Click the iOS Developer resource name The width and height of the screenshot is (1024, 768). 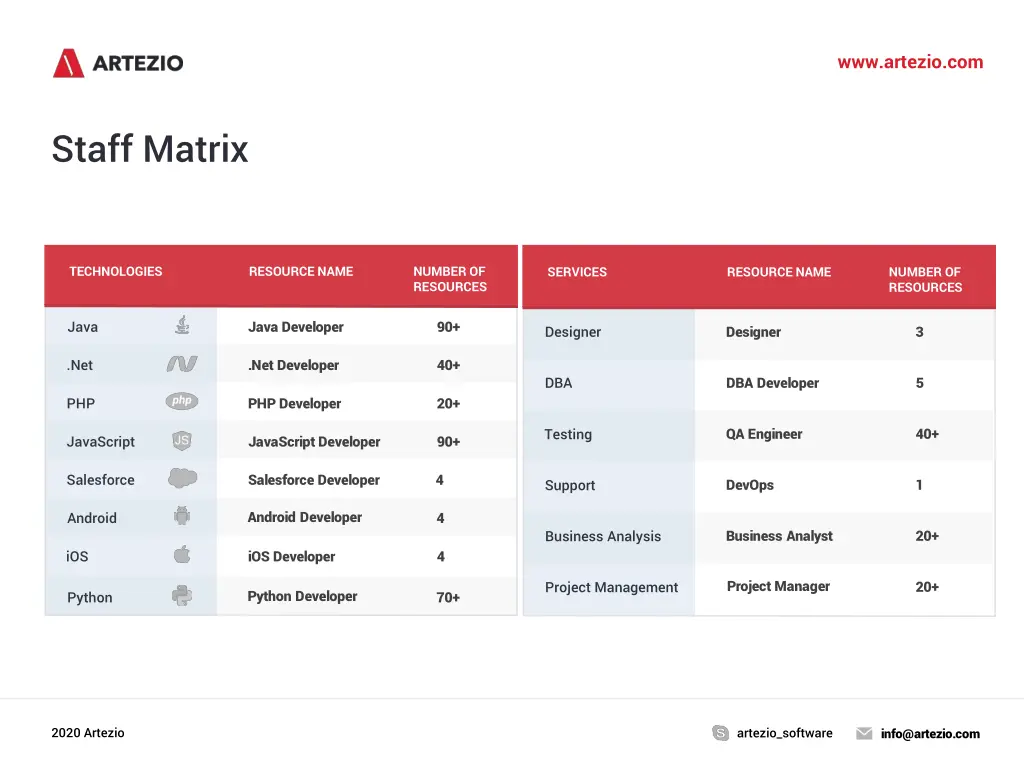coord(291,556)
